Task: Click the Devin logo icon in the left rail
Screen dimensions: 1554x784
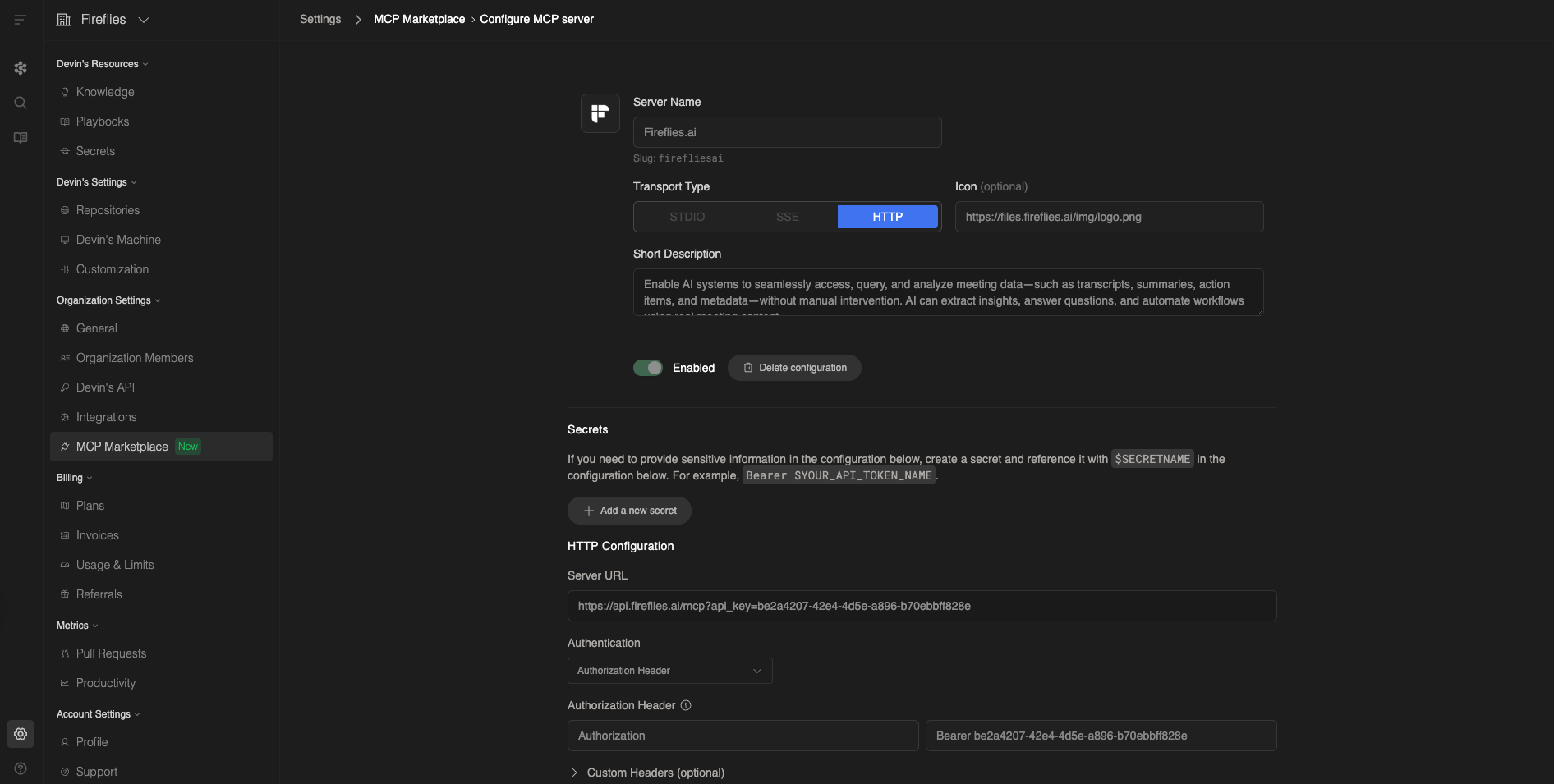Action: pos(21,68)
